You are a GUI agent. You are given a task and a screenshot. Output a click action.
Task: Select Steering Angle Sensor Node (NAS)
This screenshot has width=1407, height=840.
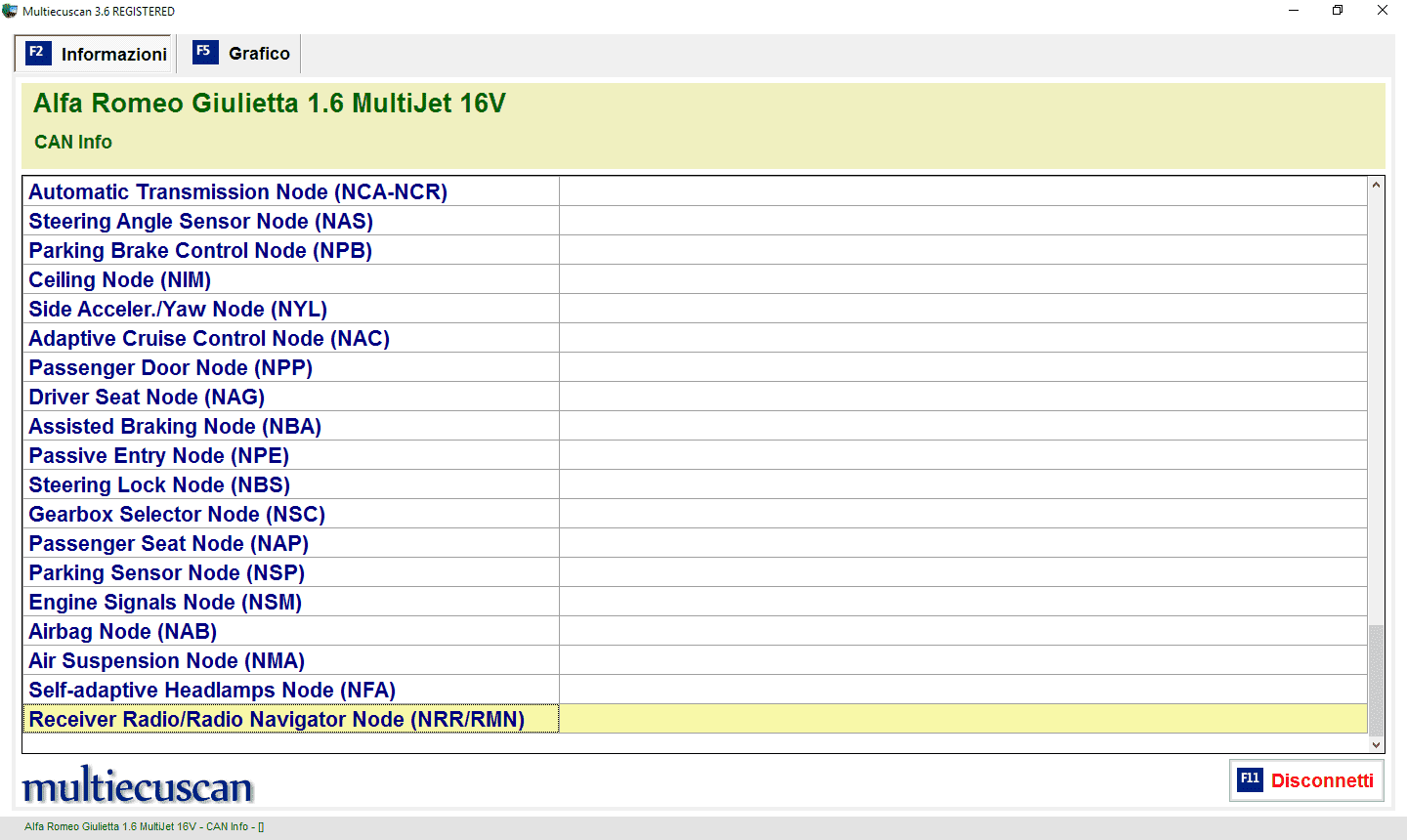click(x=695, y=221)
